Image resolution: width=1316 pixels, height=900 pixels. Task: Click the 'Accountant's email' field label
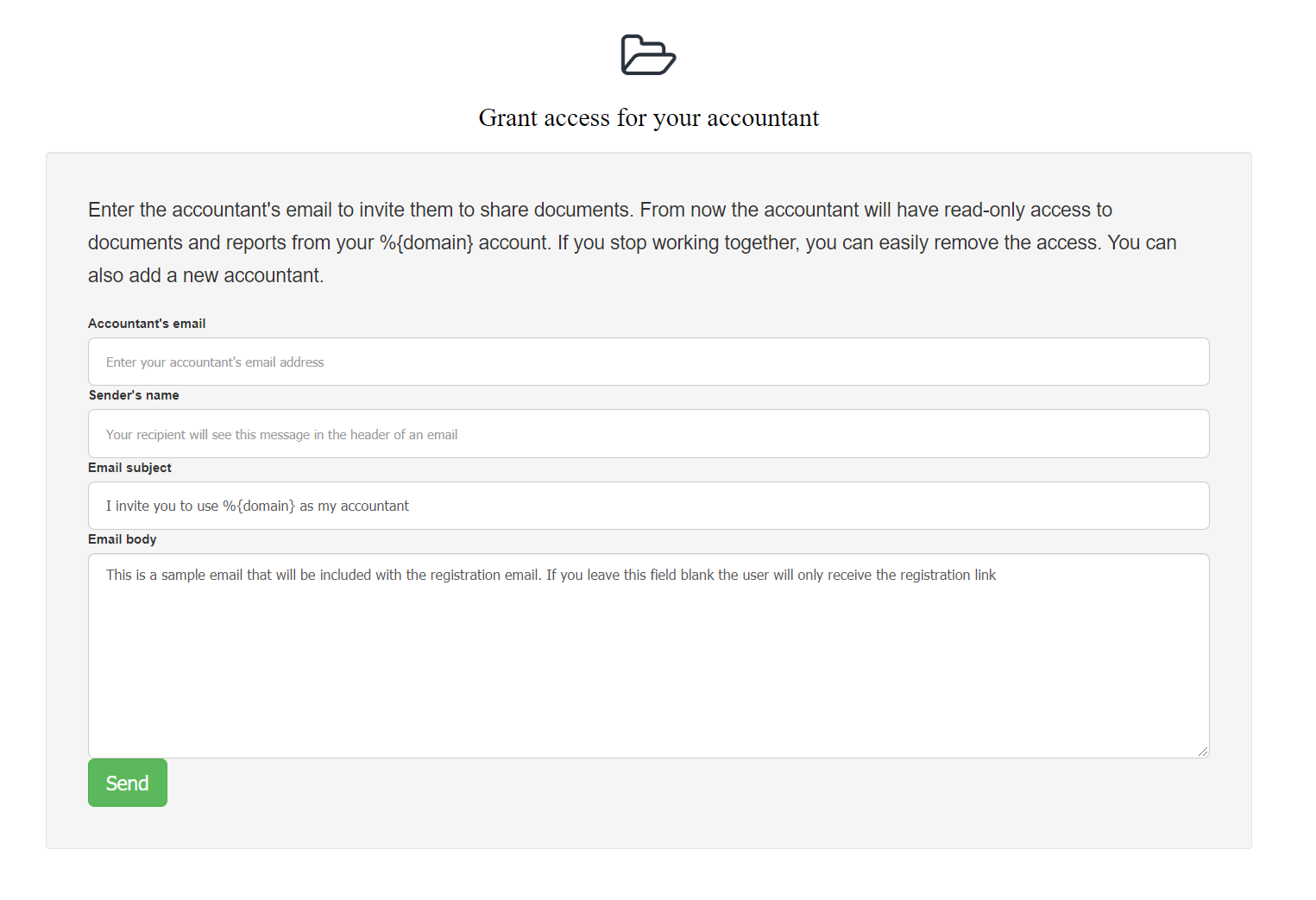tap(146, 323)
